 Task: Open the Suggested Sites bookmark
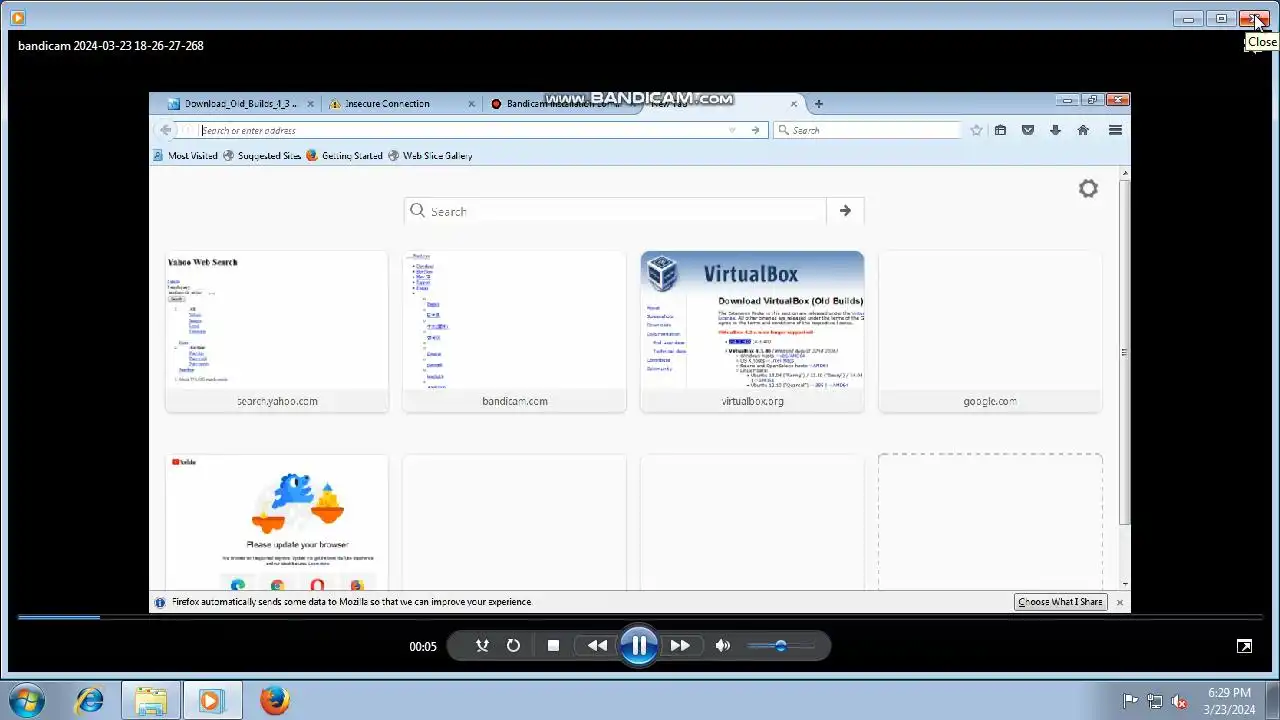point(262,156)
